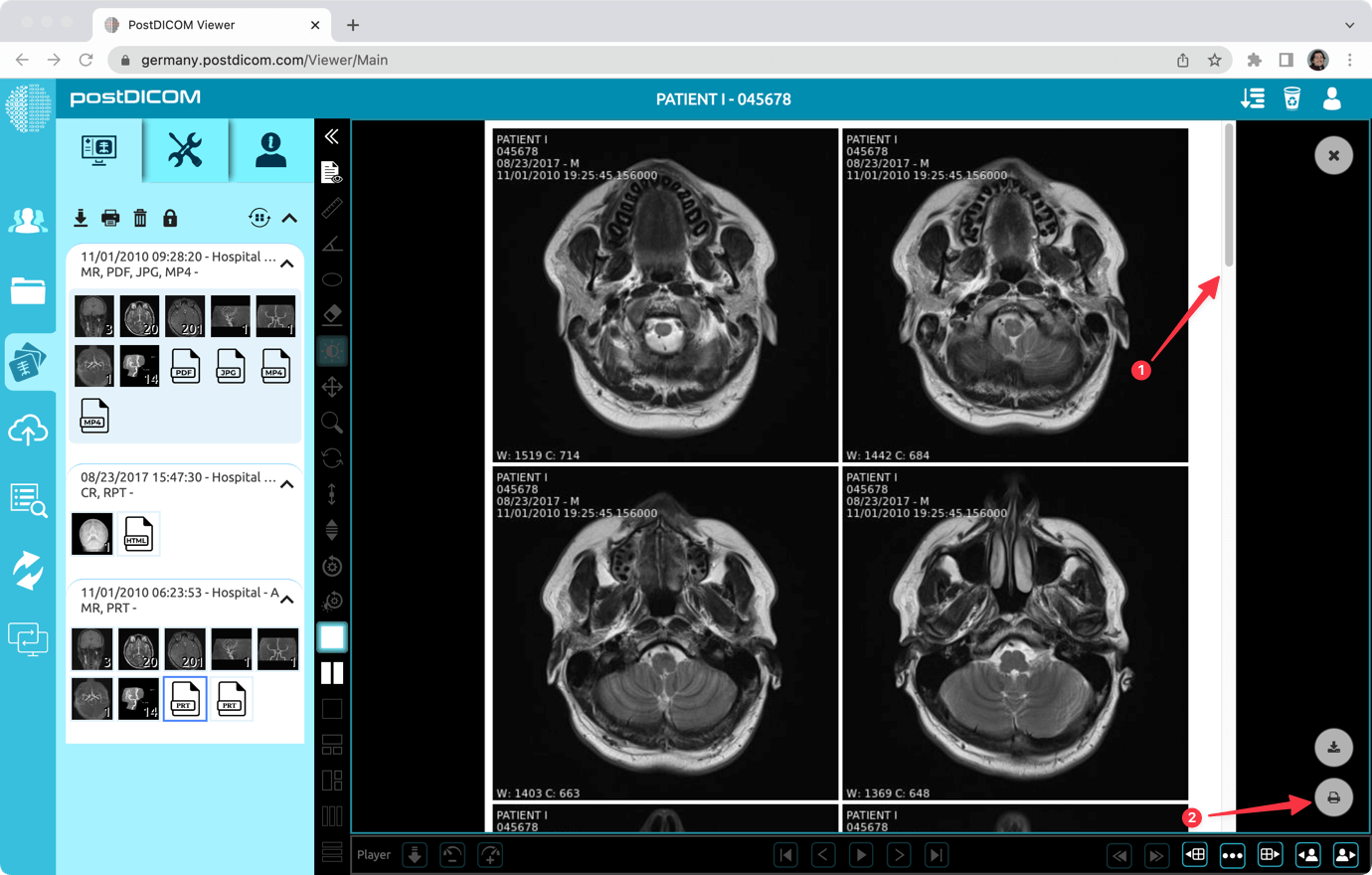Switch to the patient info tab
1372x875 pixels.
click(x=270, y=150)
